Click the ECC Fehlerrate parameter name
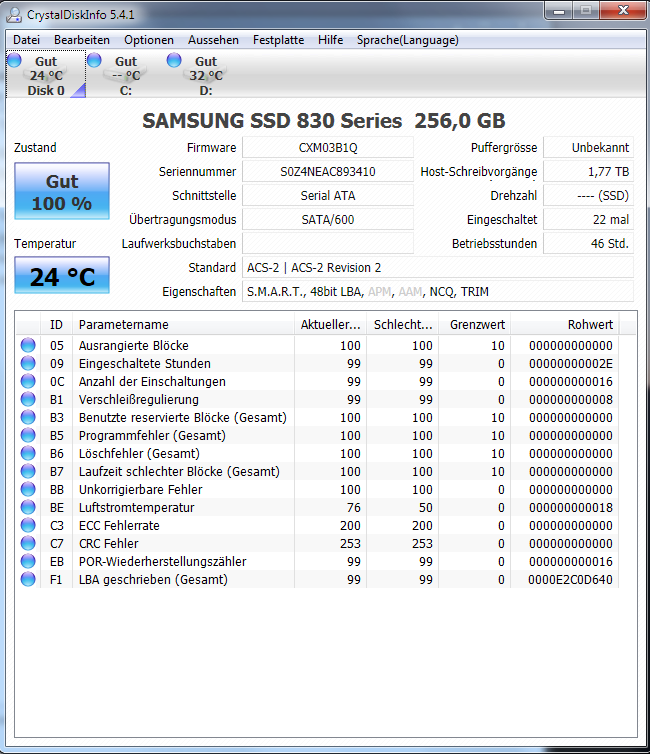The image size is (650, 754). pos(119,526)
